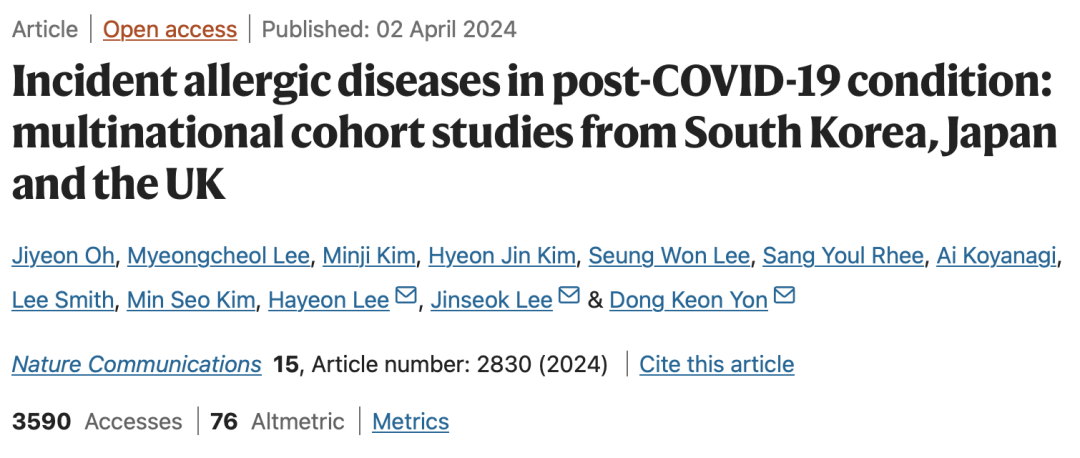
Task: Click the envelope icon next to Jinseok Lee
Action: tap(569, 295)
